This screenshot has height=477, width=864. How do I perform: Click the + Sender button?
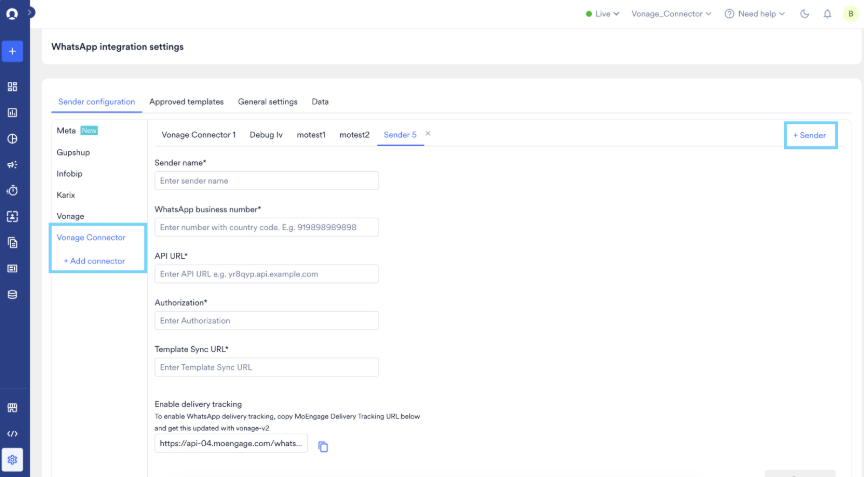click(x=810, y=135)
